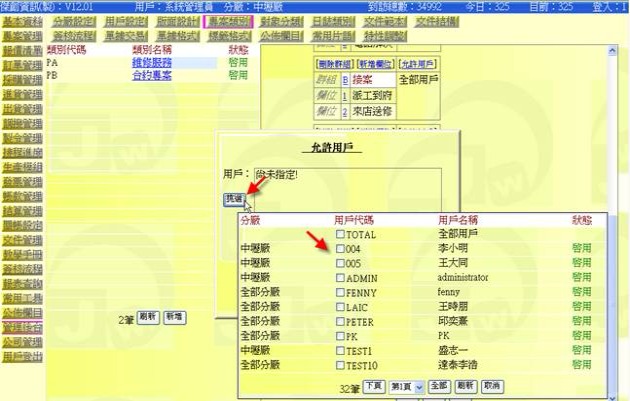This screenshot has height=401, width=630.
Task: Go to 報表查詢 in the sidebar
Action: click(22, 284)
